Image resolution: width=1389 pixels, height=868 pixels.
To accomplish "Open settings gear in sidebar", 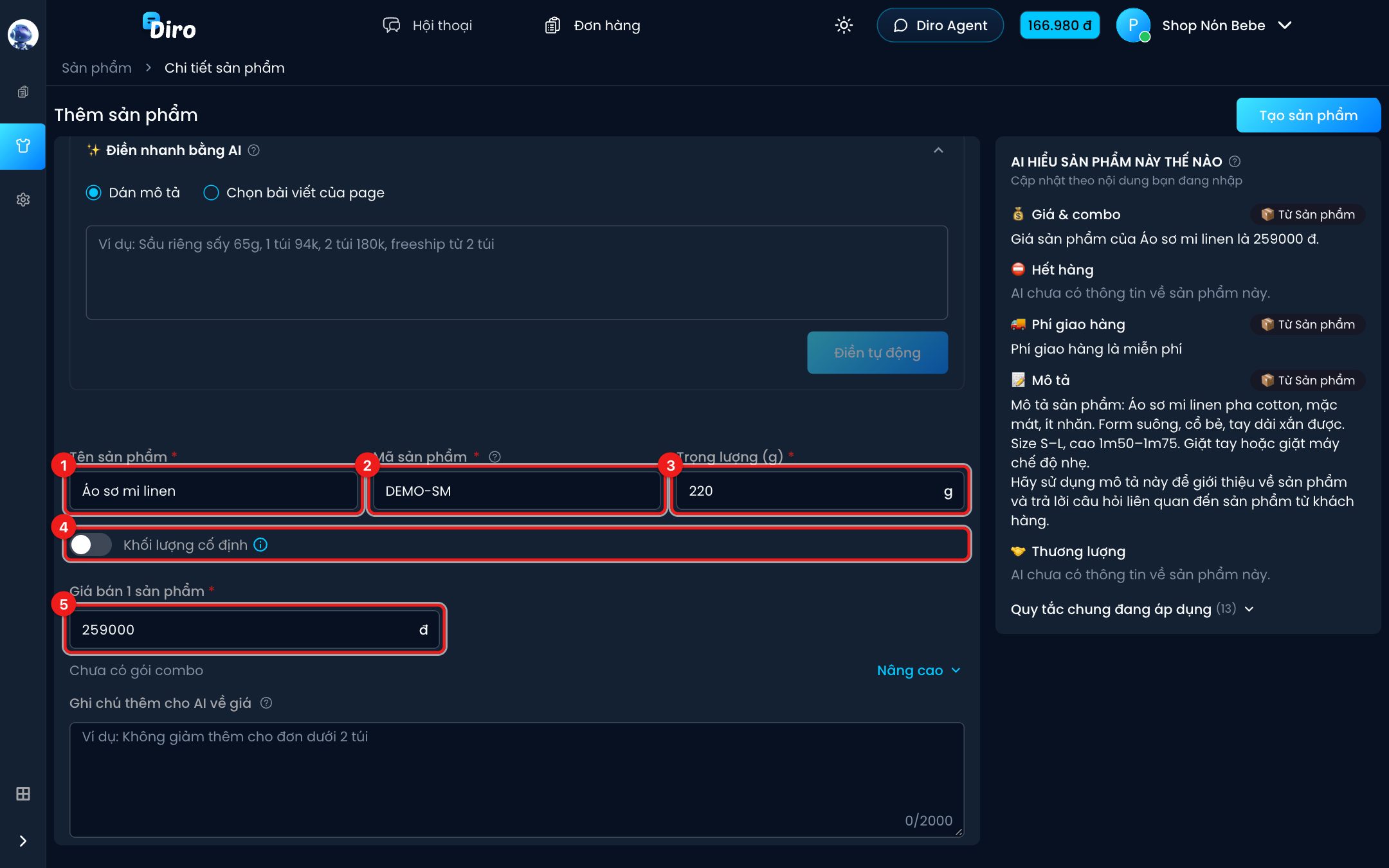I will (x=23, y=199).
